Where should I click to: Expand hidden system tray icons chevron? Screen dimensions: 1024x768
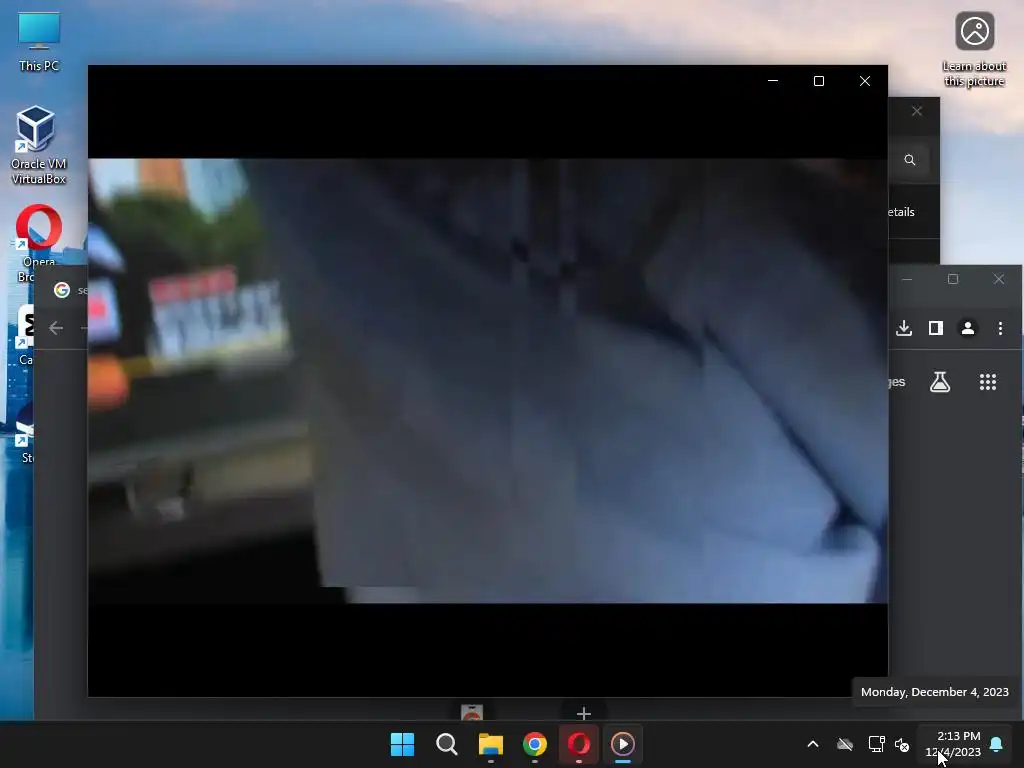[x=812, y=744]
